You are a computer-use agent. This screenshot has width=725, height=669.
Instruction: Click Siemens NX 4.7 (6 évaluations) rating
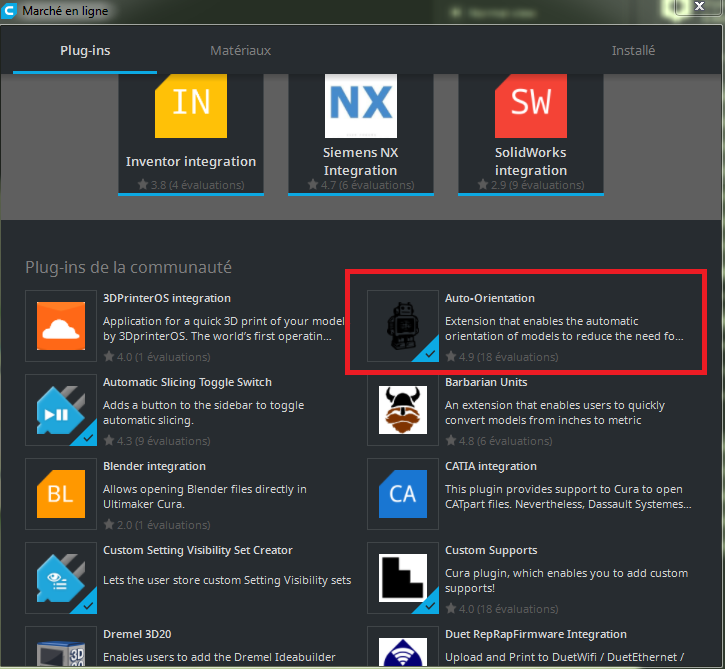click(361, 185)
